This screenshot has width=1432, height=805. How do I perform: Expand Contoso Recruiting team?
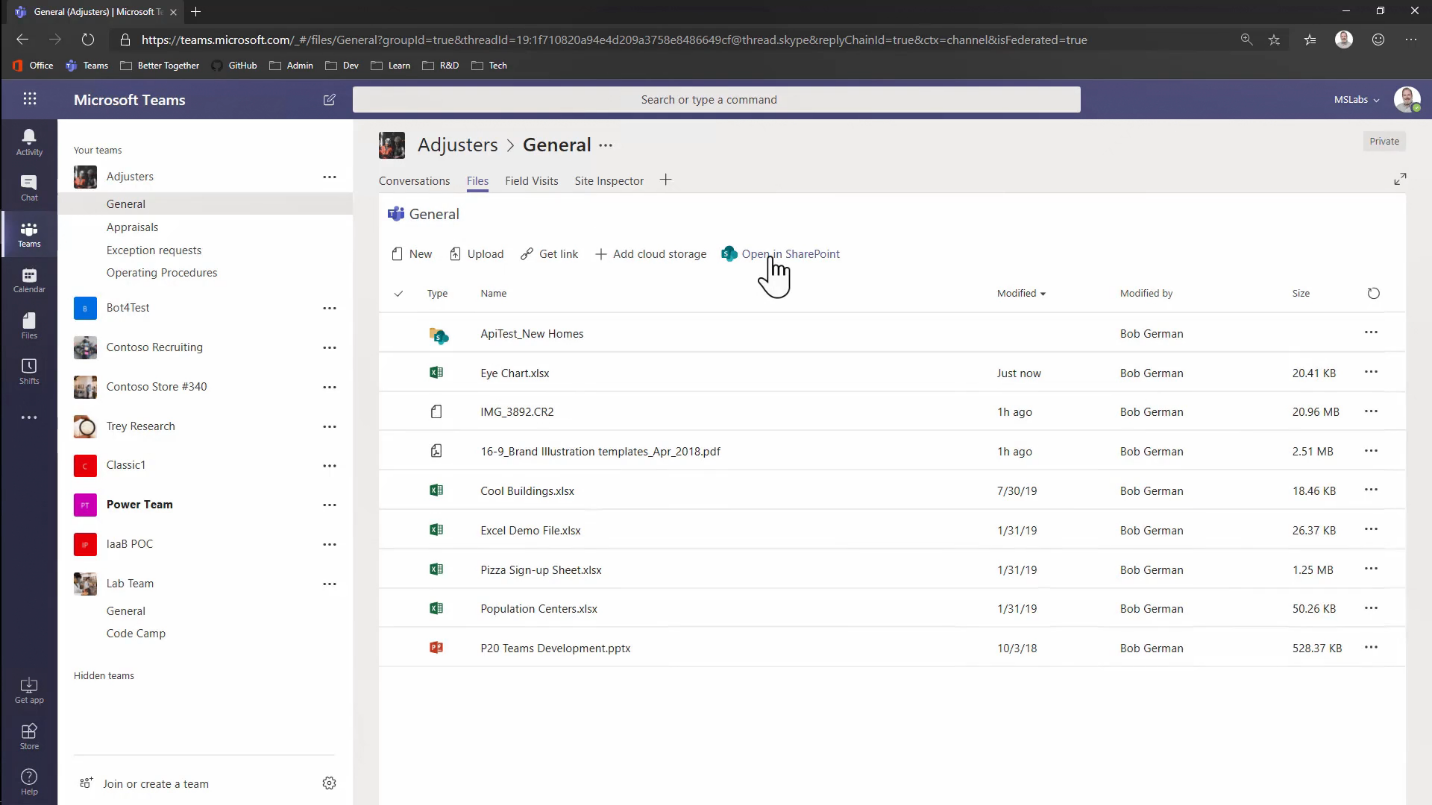(x=154, y=347)
